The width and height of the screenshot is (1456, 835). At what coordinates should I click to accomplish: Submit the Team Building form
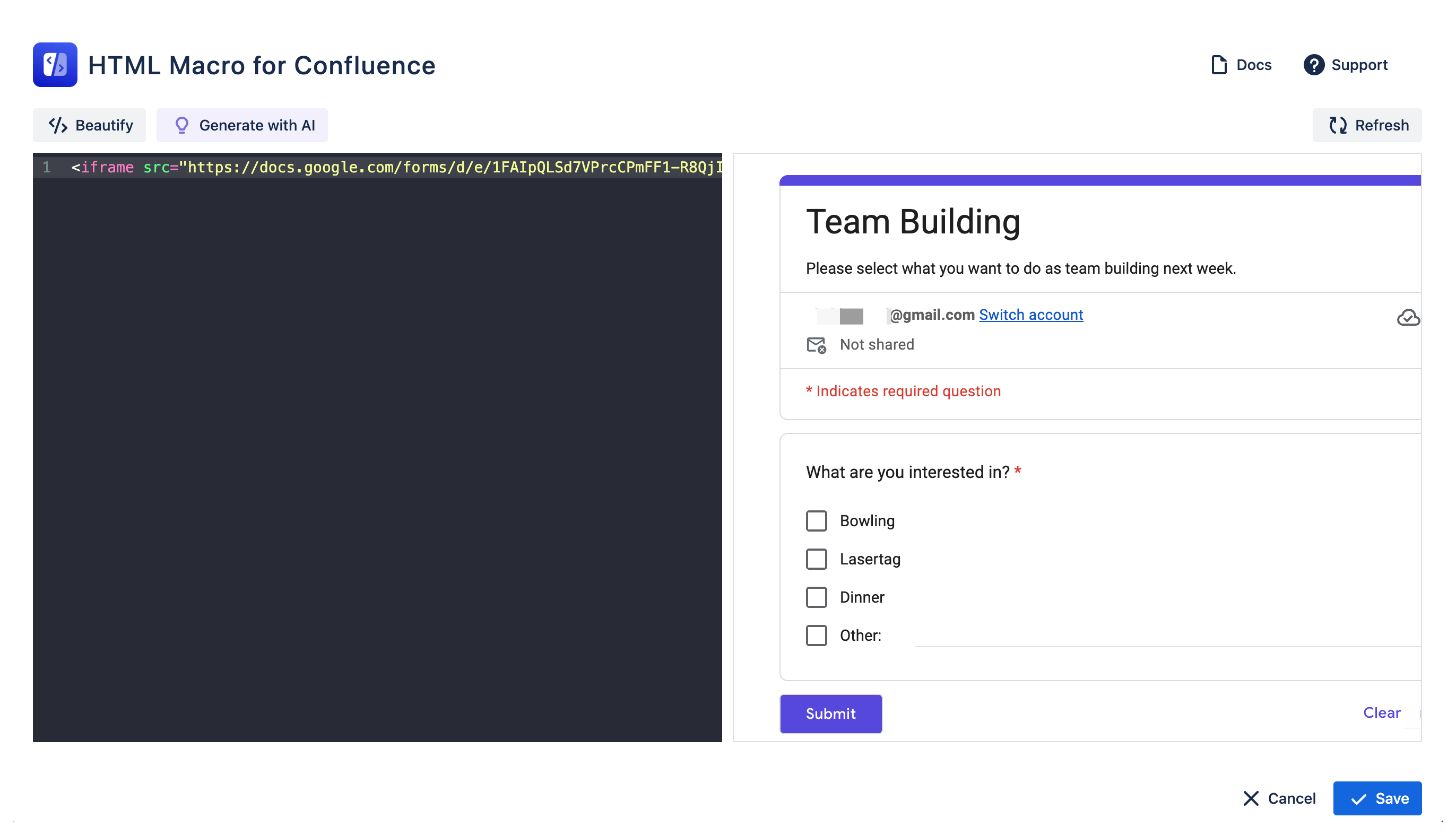pos(830,714)
